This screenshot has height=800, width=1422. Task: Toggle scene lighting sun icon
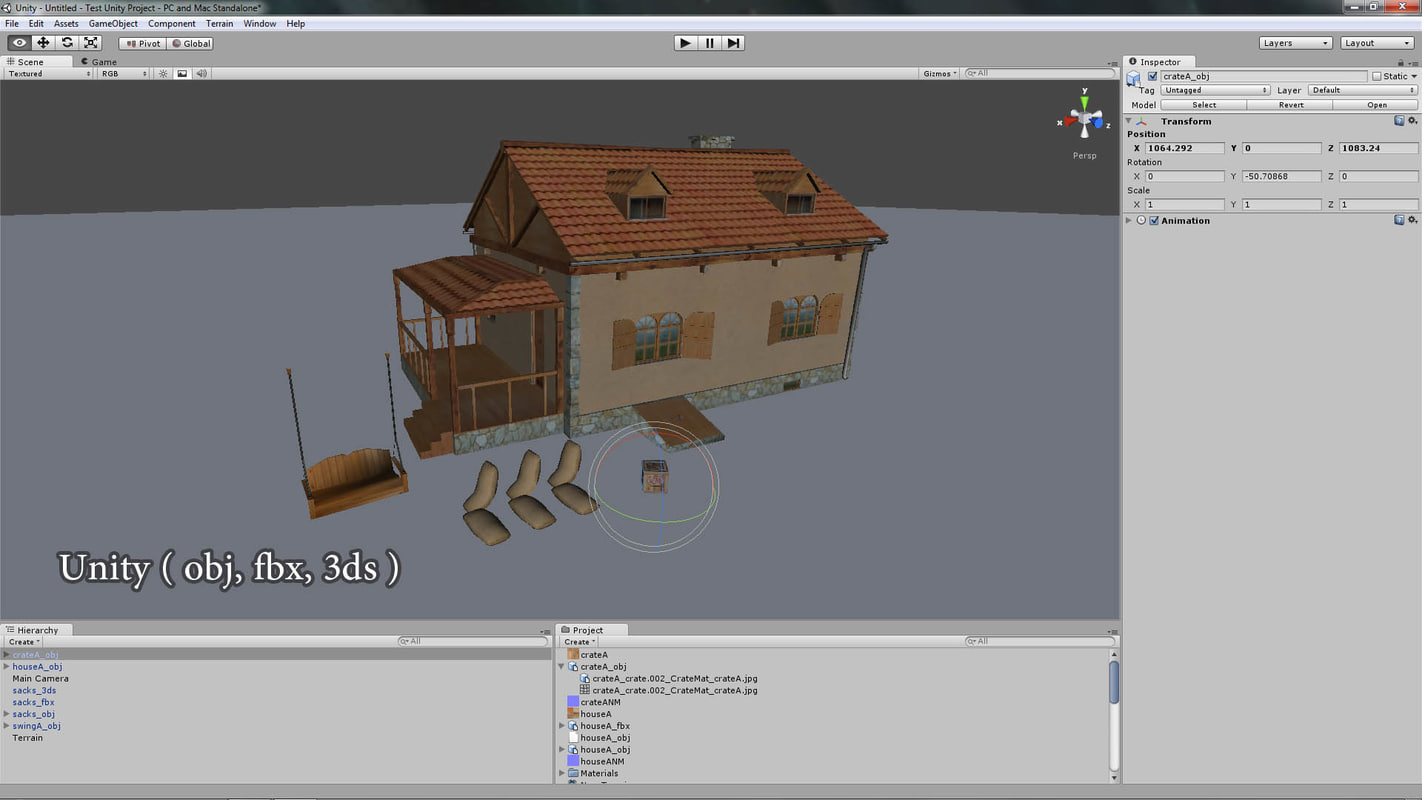click(164, 74)
